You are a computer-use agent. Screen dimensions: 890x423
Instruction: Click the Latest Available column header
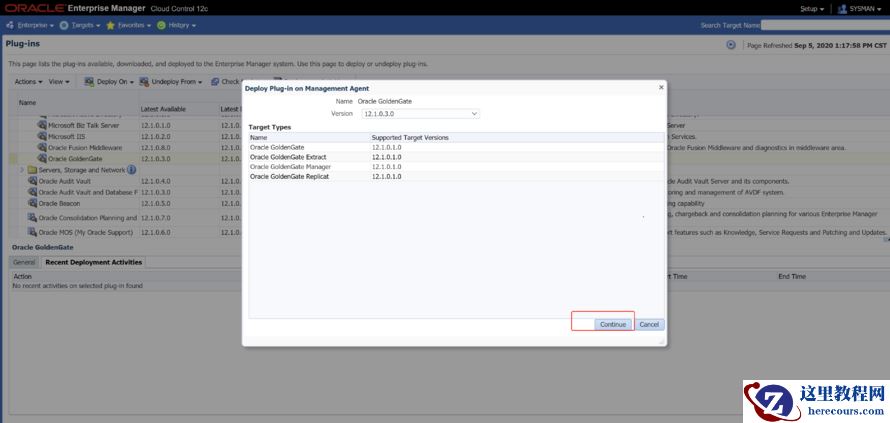click(163, 109)
